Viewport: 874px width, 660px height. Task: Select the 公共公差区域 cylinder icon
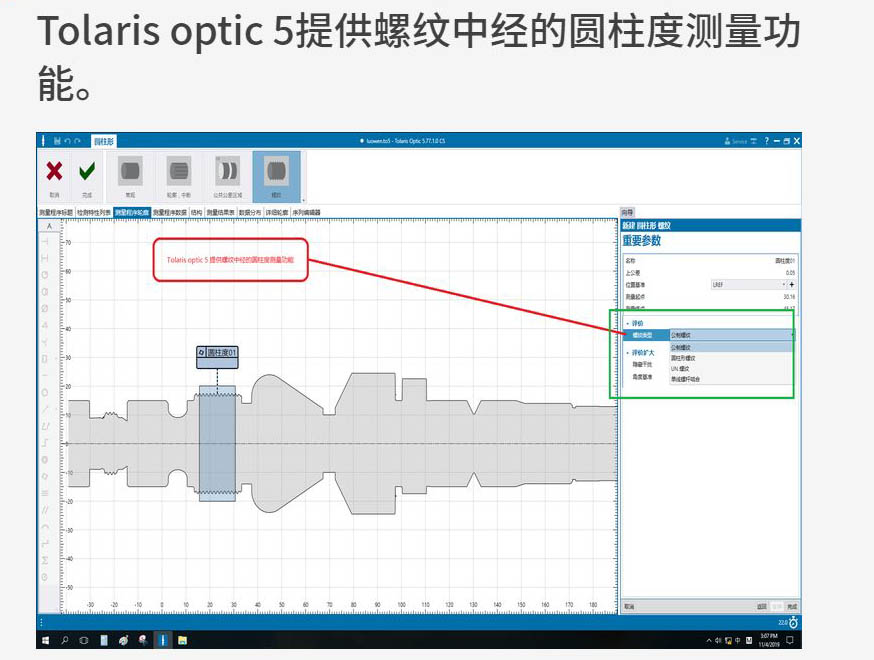coord(227,171)
